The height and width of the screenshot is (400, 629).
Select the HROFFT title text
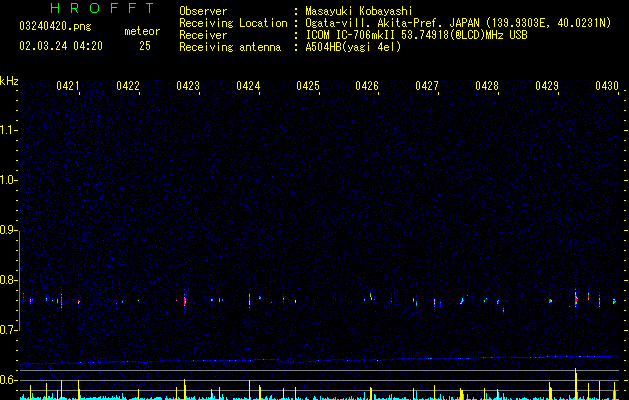[x=103, y=8]
